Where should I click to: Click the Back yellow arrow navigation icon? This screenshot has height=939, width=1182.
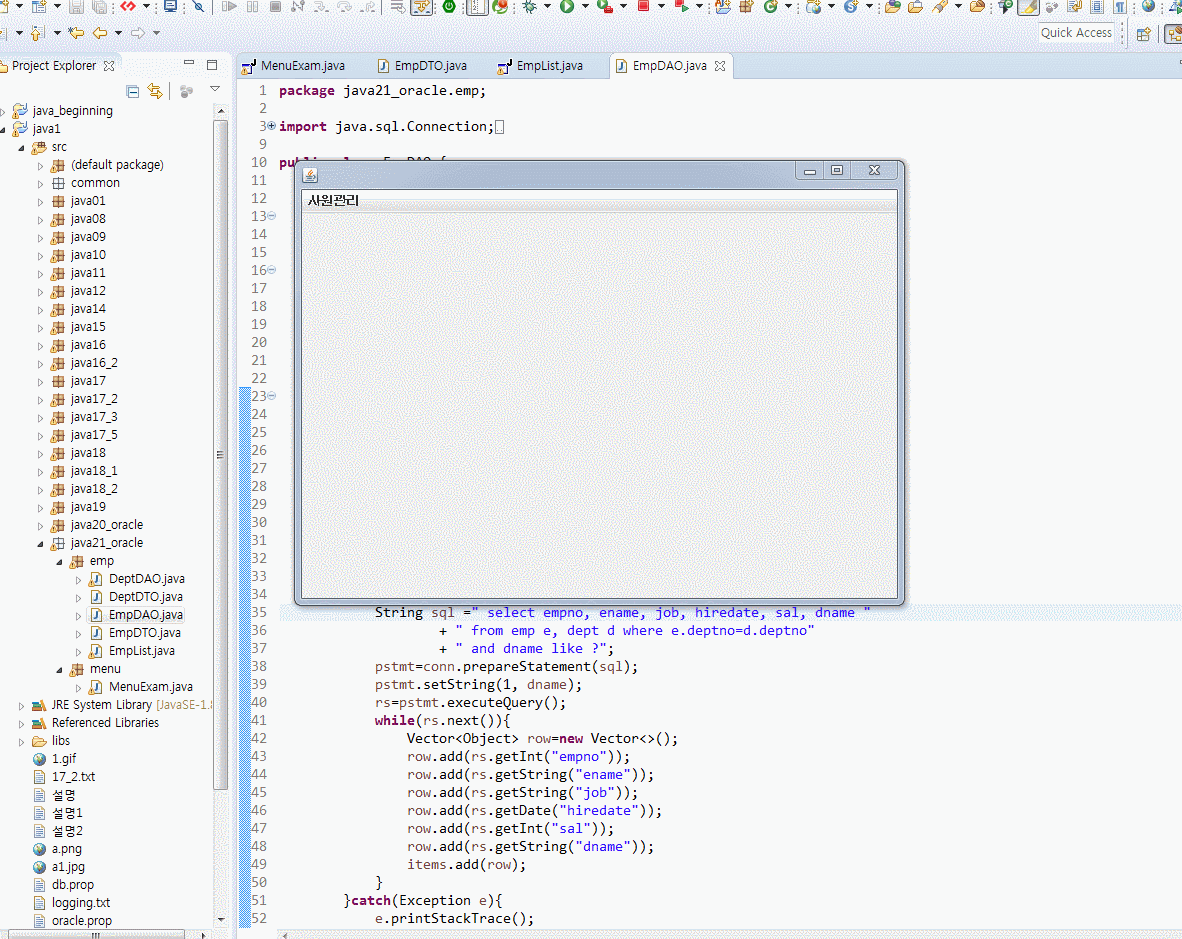coord(100,33)
